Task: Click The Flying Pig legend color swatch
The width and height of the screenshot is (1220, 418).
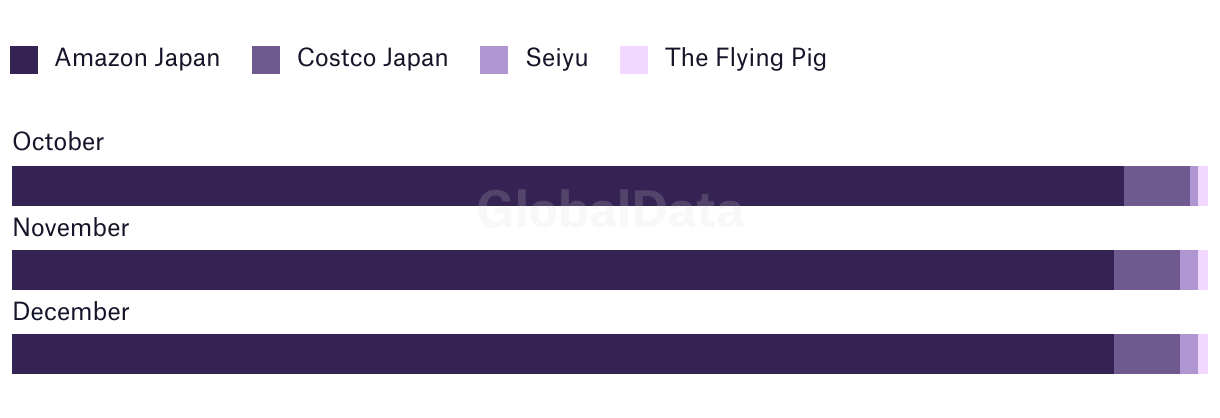Action: coord(634,60)
